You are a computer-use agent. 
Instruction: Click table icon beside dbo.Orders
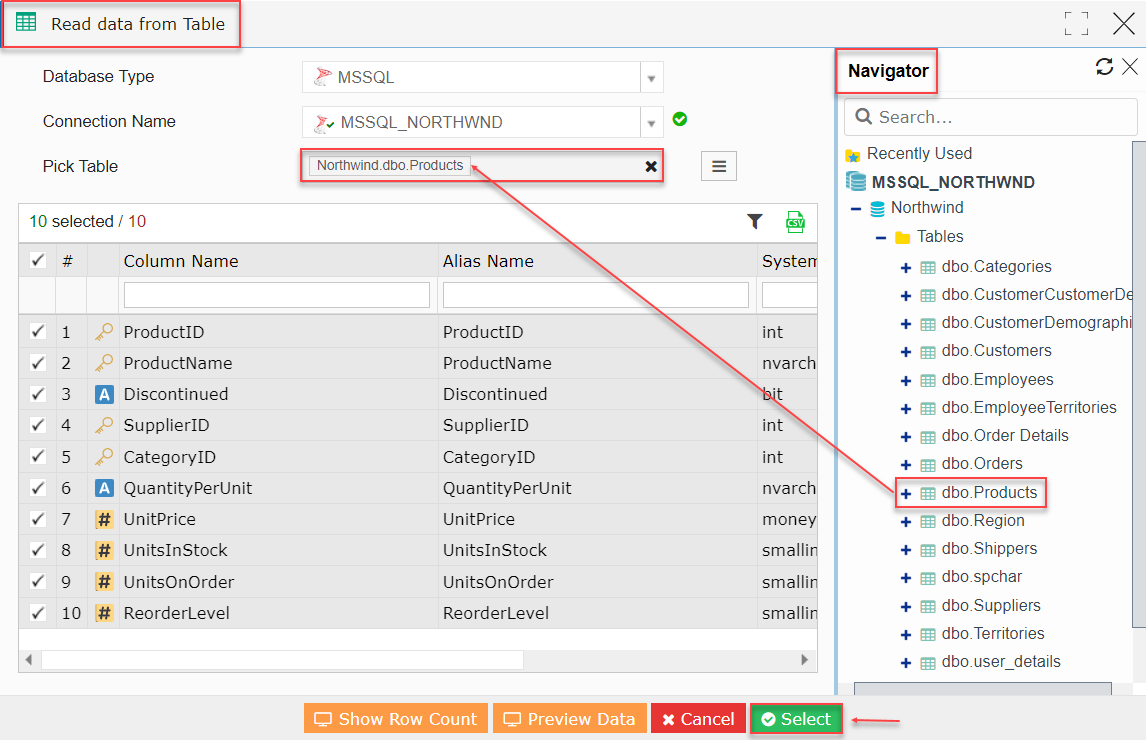click(x=927, y=465)
